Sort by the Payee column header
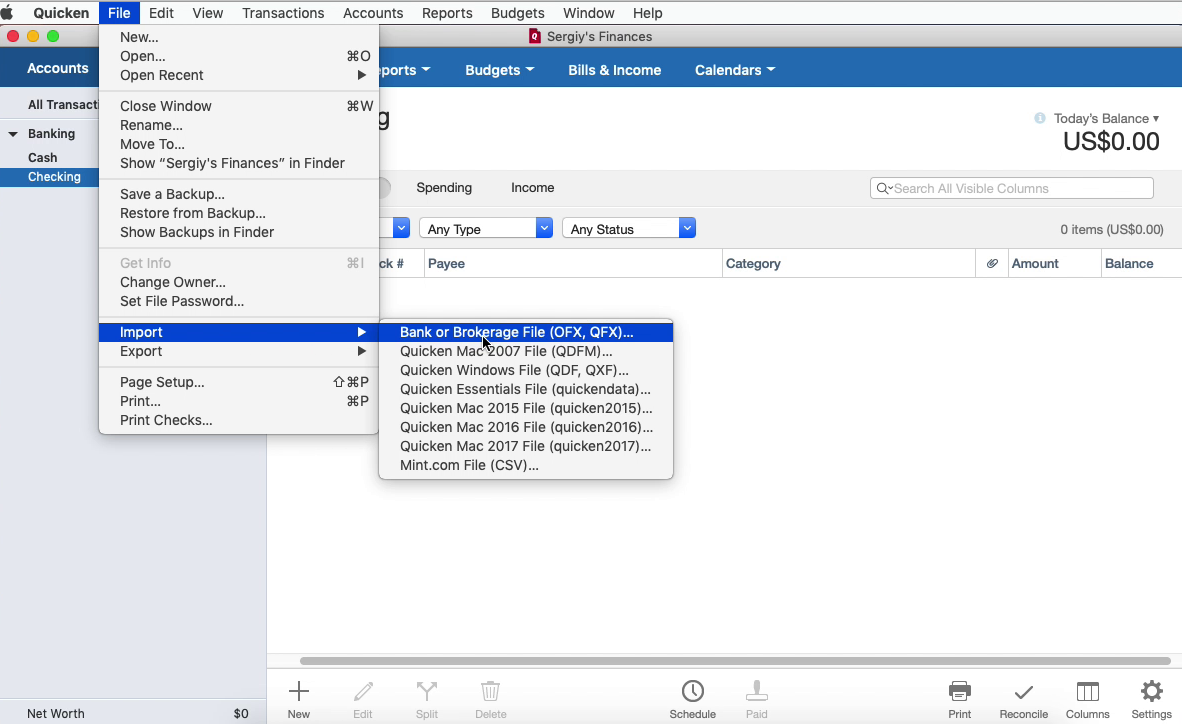The height and width of the screenshot is (724, 1182). [x=573, y=263]
